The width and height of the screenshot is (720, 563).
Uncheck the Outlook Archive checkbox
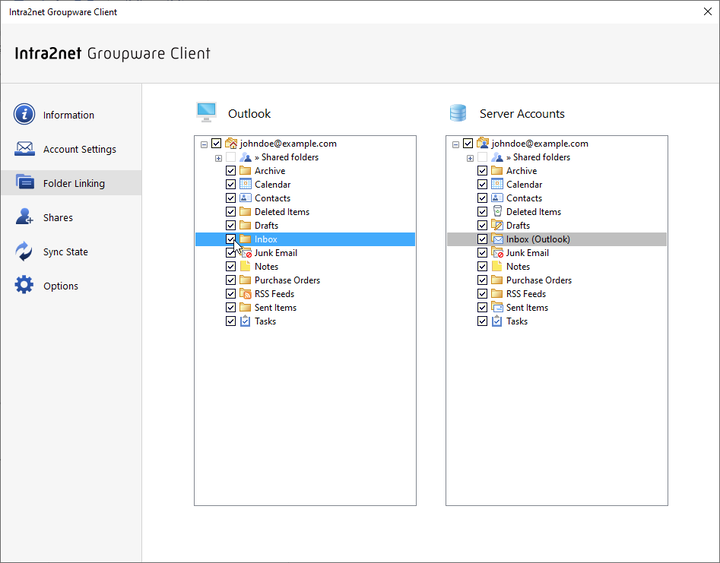pyautogui.click(x=231, y=171)
